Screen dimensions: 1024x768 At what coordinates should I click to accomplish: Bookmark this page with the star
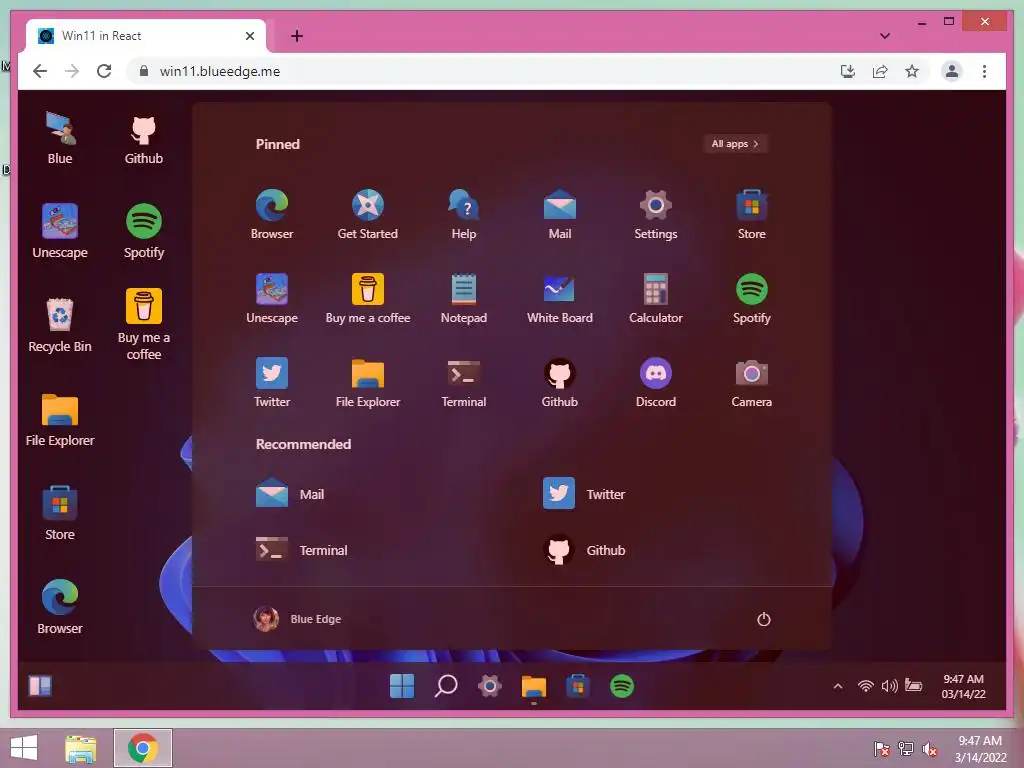coord(912,71)
